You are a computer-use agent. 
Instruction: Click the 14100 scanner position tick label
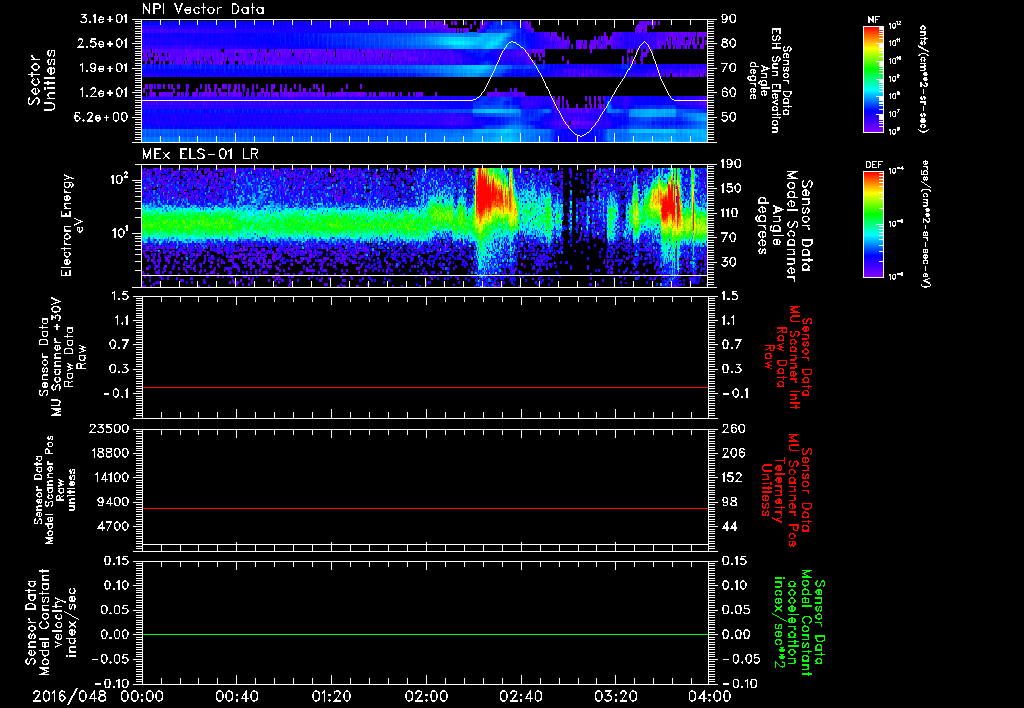112,477
